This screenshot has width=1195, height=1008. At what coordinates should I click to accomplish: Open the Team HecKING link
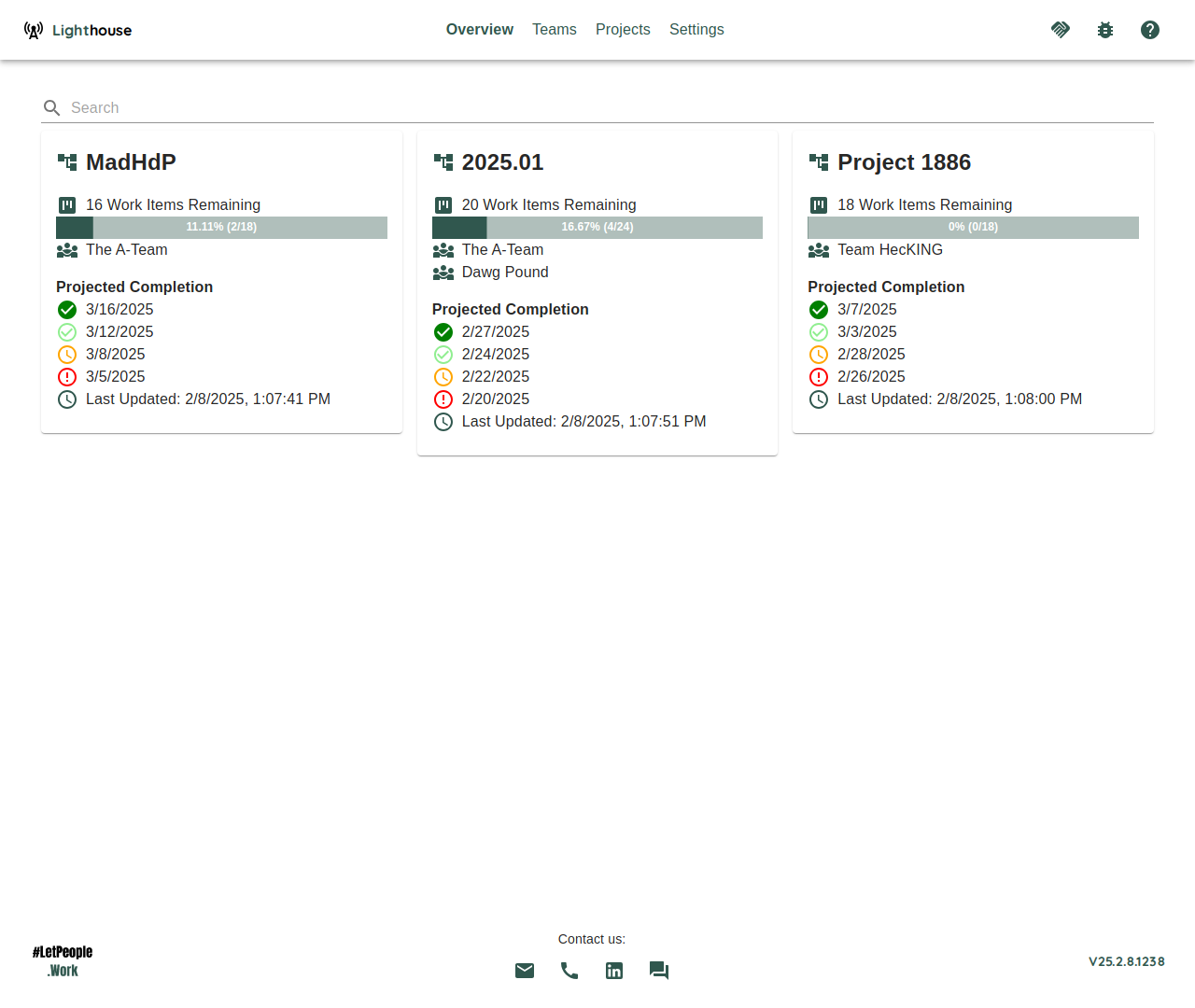[x=890, y=250]
